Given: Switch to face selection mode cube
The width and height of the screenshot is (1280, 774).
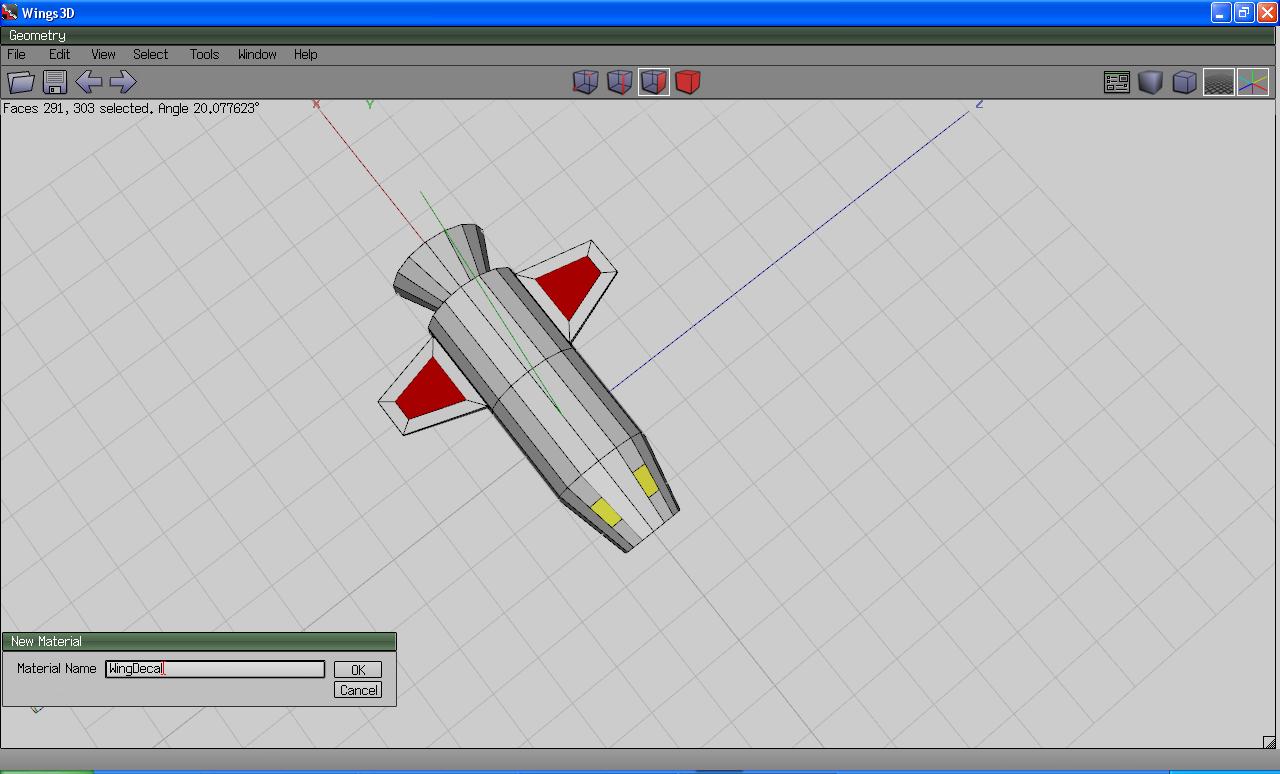Looking at the screenshot, I should [654, 82].
